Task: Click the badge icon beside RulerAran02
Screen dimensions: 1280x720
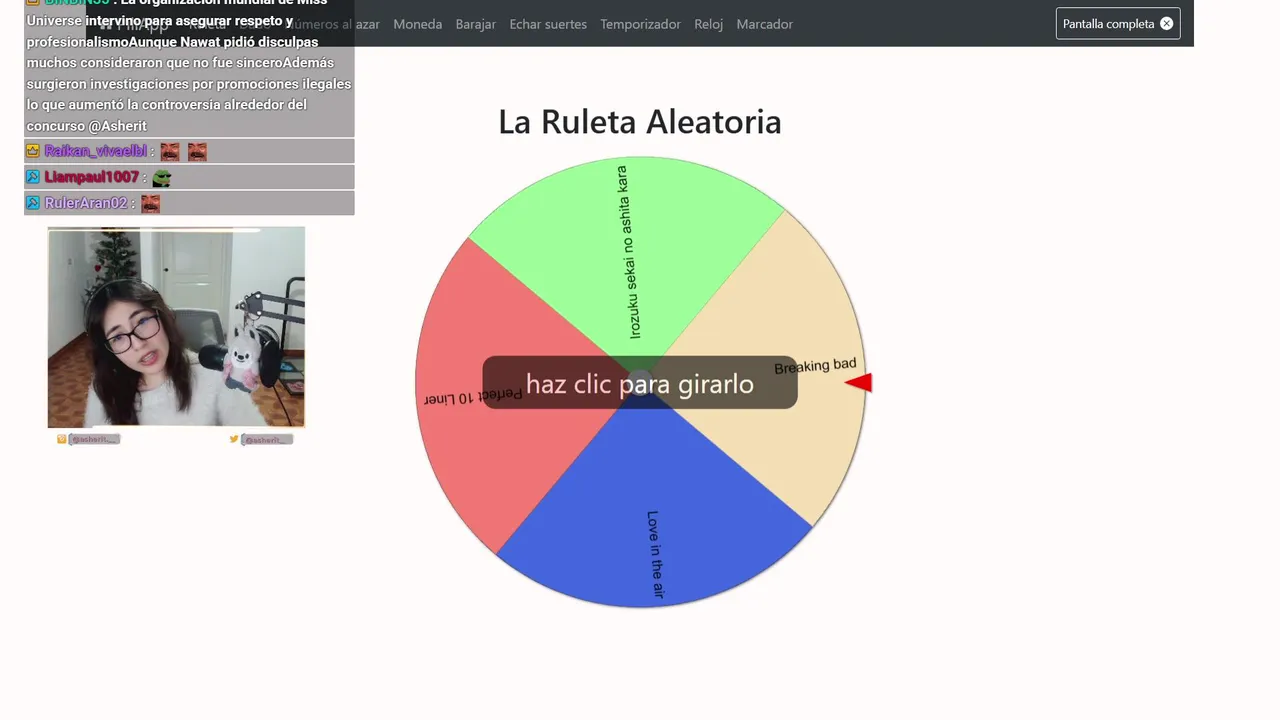Action: (33, 203)
